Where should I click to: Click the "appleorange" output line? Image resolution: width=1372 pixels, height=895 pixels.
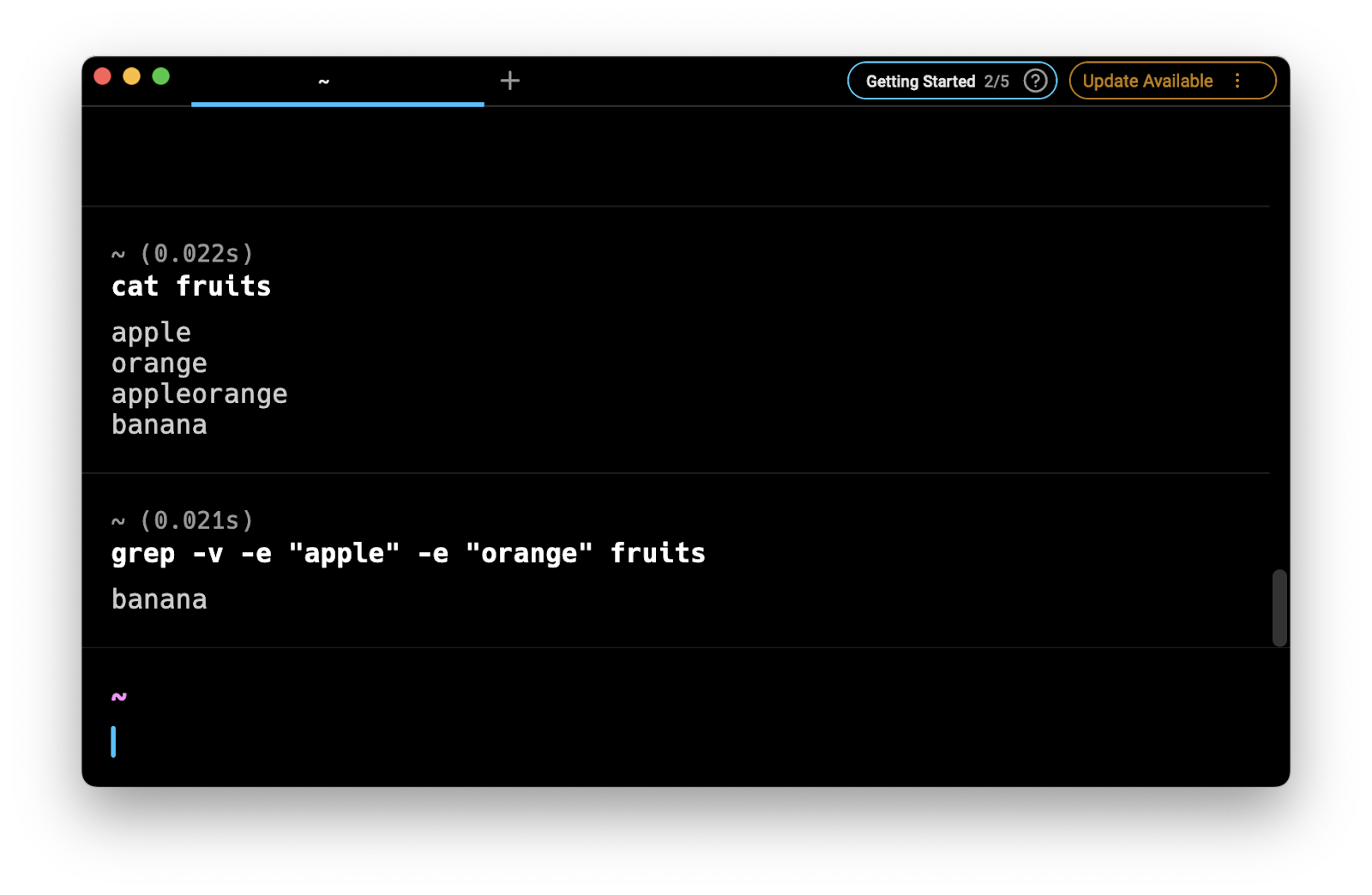(200, 394)
